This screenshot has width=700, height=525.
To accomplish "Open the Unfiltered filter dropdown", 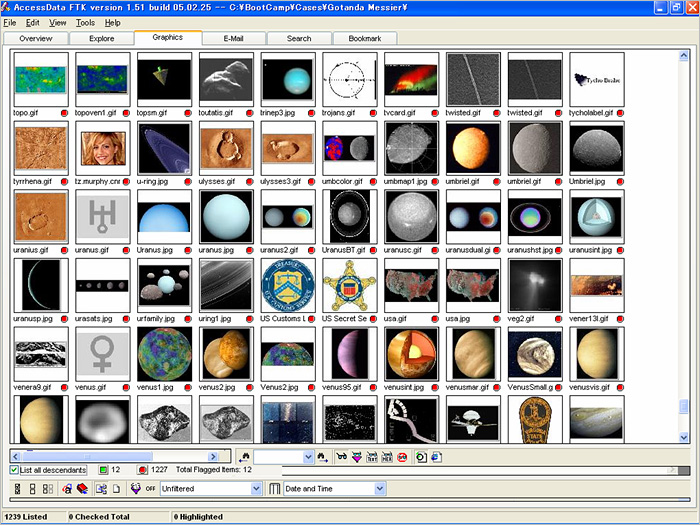I will 255,489.
